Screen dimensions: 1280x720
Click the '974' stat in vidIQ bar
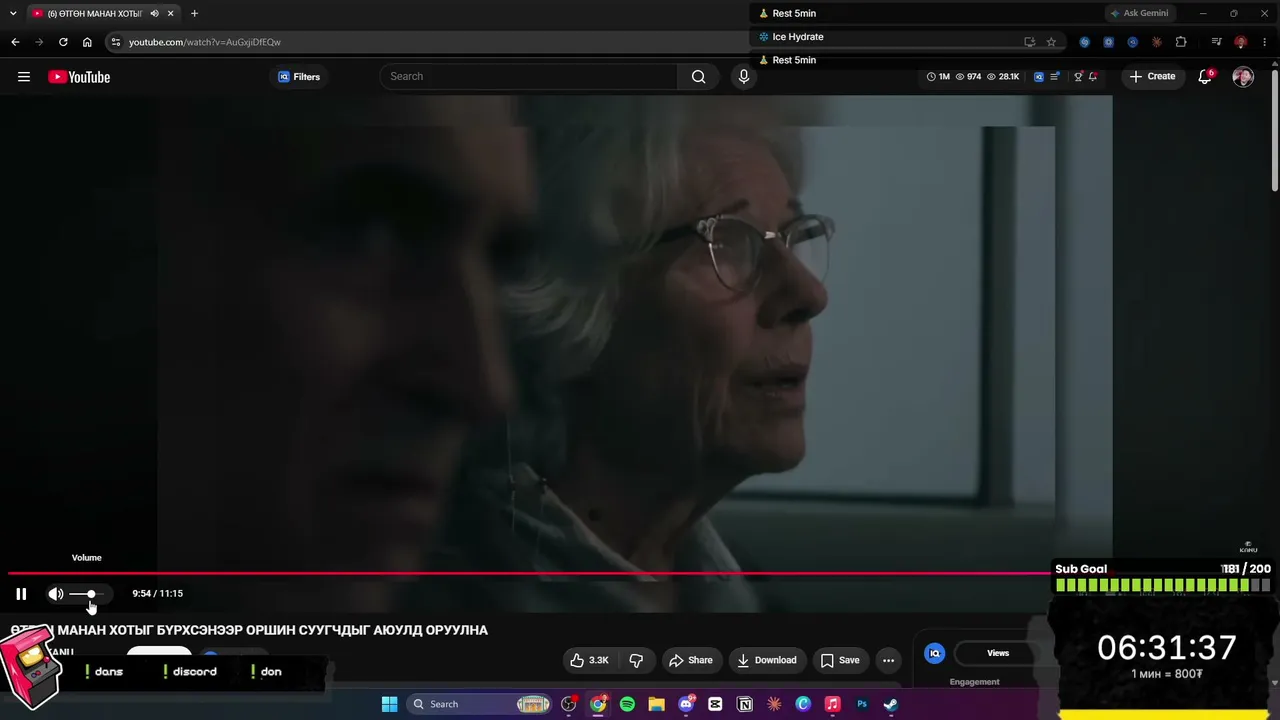coord(968,77)
